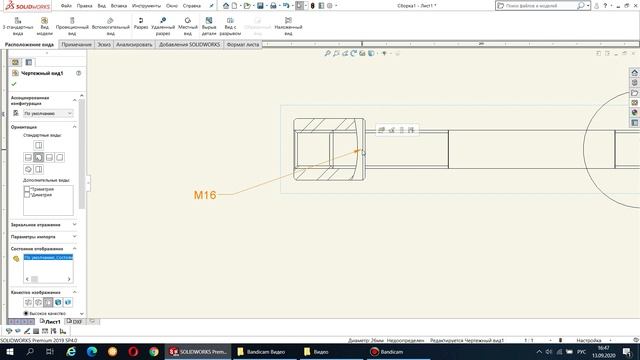Switch to the Анализировать tab
The height and width of the screenshot is (360, 640).
134,44
